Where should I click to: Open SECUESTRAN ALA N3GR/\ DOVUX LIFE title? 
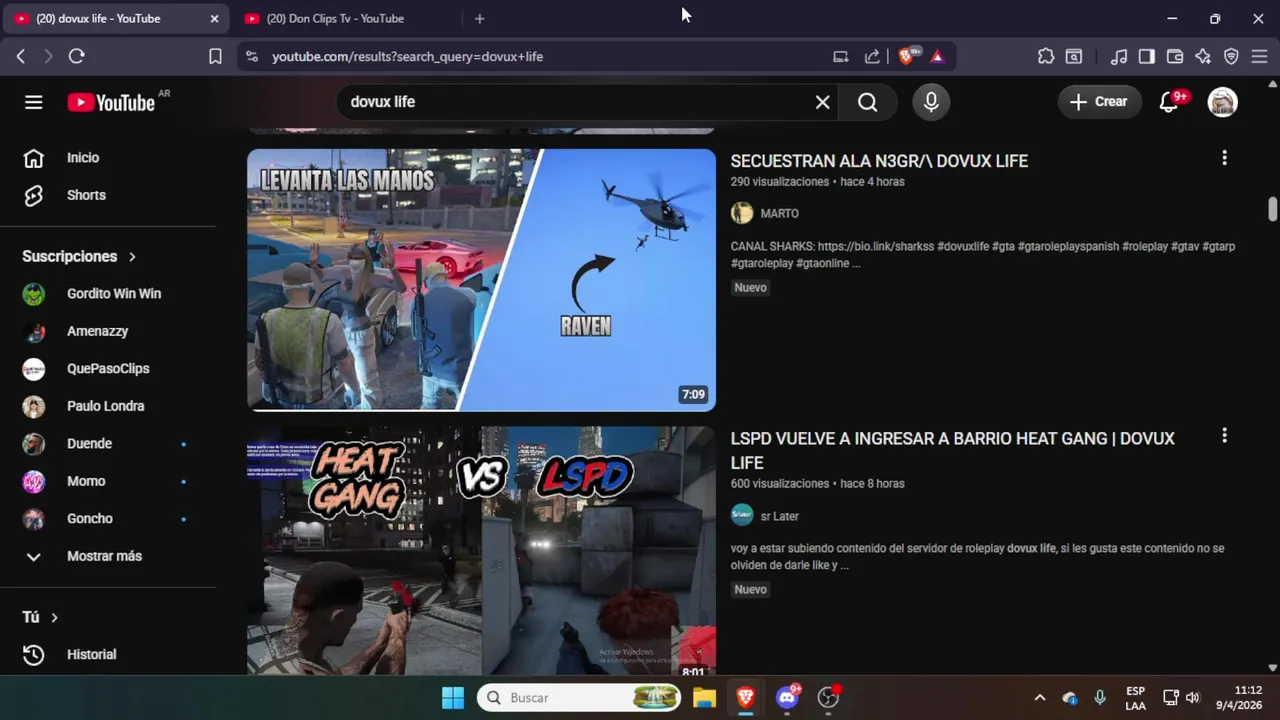tap(879, 161)
